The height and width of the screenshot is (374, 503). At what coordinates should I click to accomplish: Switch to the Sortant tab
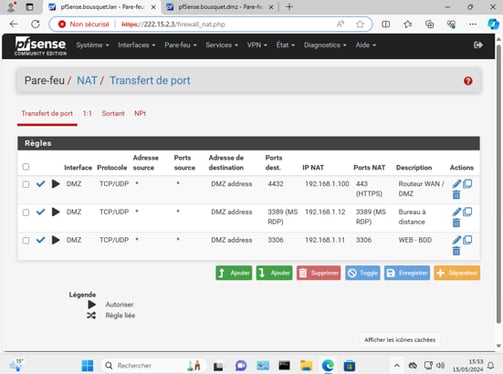pos(113,113)
